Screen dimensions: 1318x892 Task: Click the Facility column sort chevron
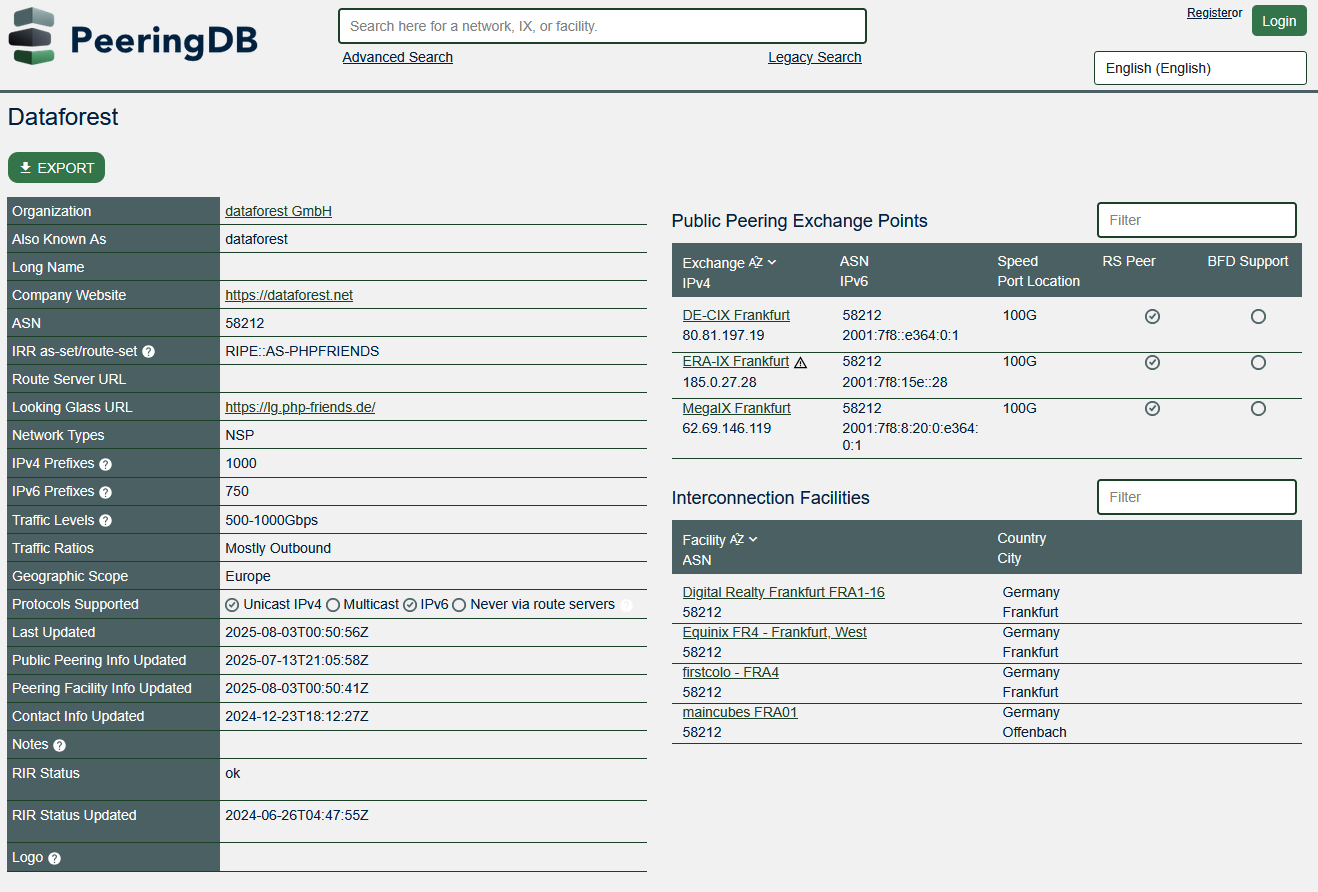click(x=751, y=539)
